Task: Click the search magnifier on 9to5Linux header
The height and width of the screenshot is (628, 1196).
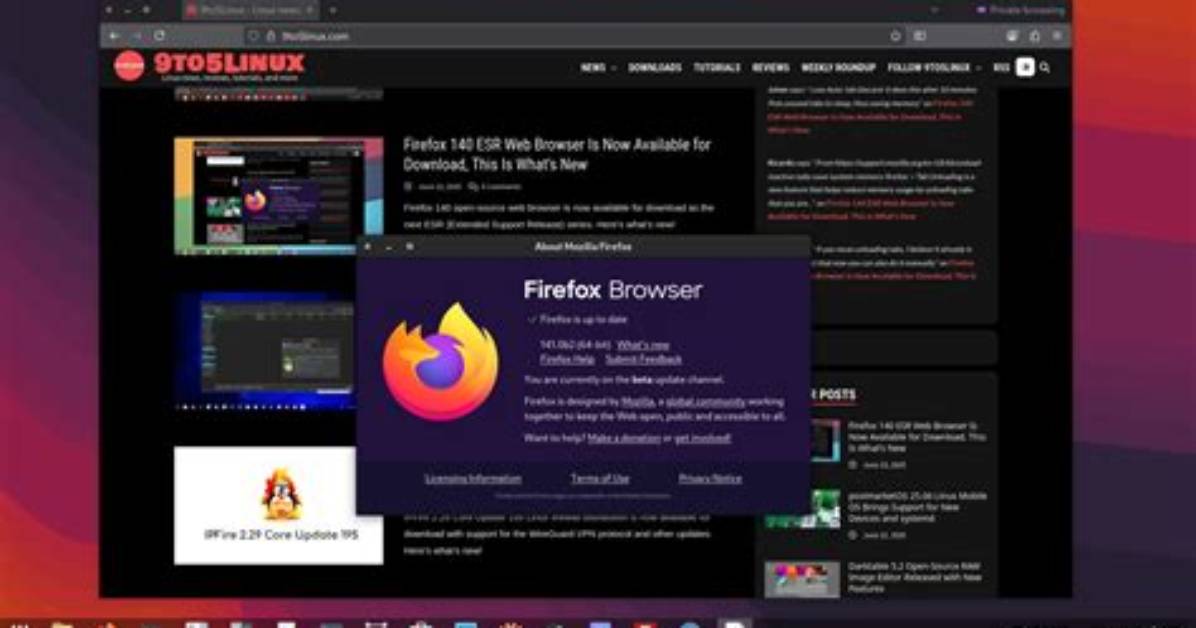Action: (1044, 68)
